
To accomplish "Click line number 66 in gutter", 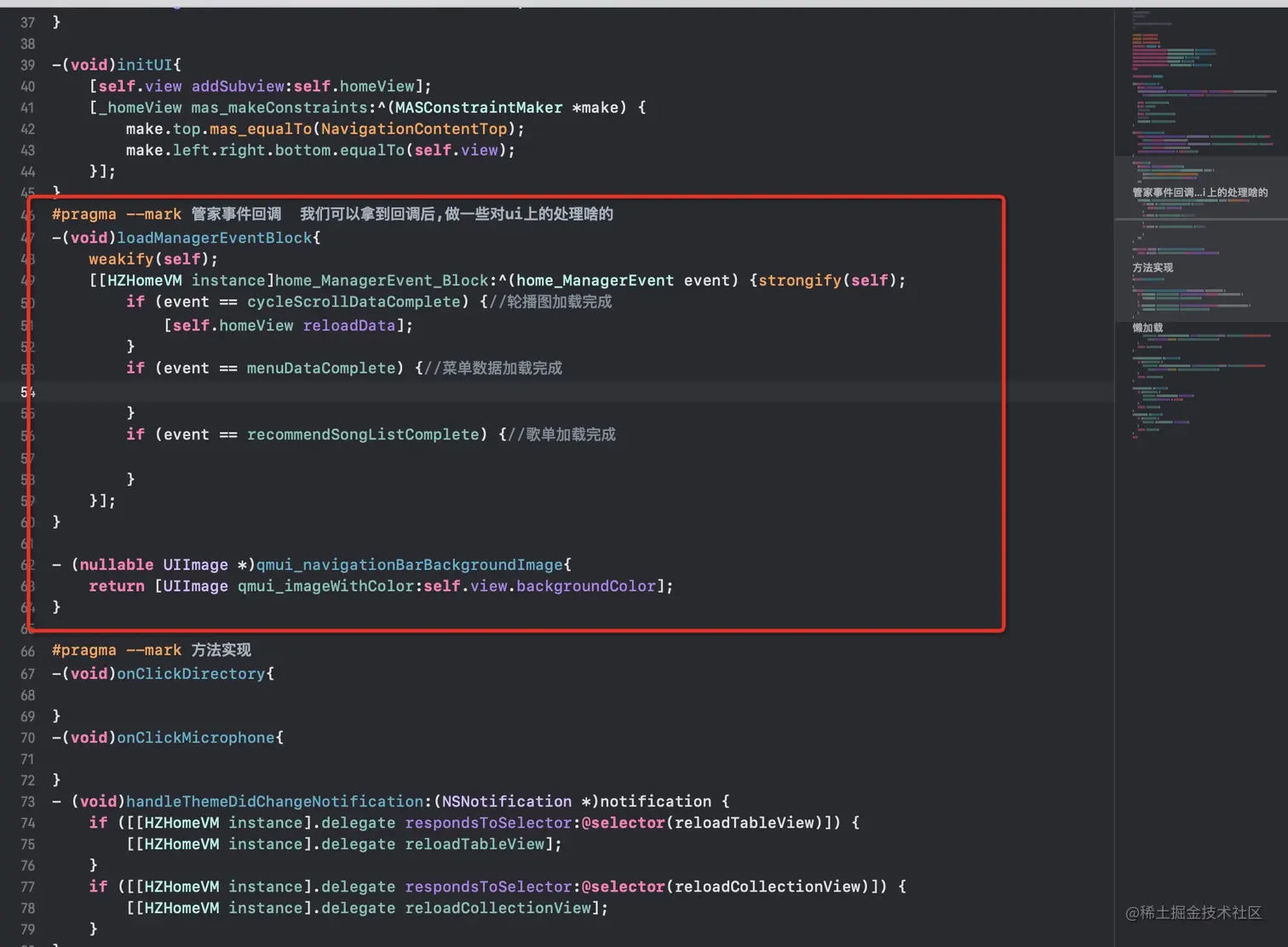I will pyautogui.click(x=28, y=651).
